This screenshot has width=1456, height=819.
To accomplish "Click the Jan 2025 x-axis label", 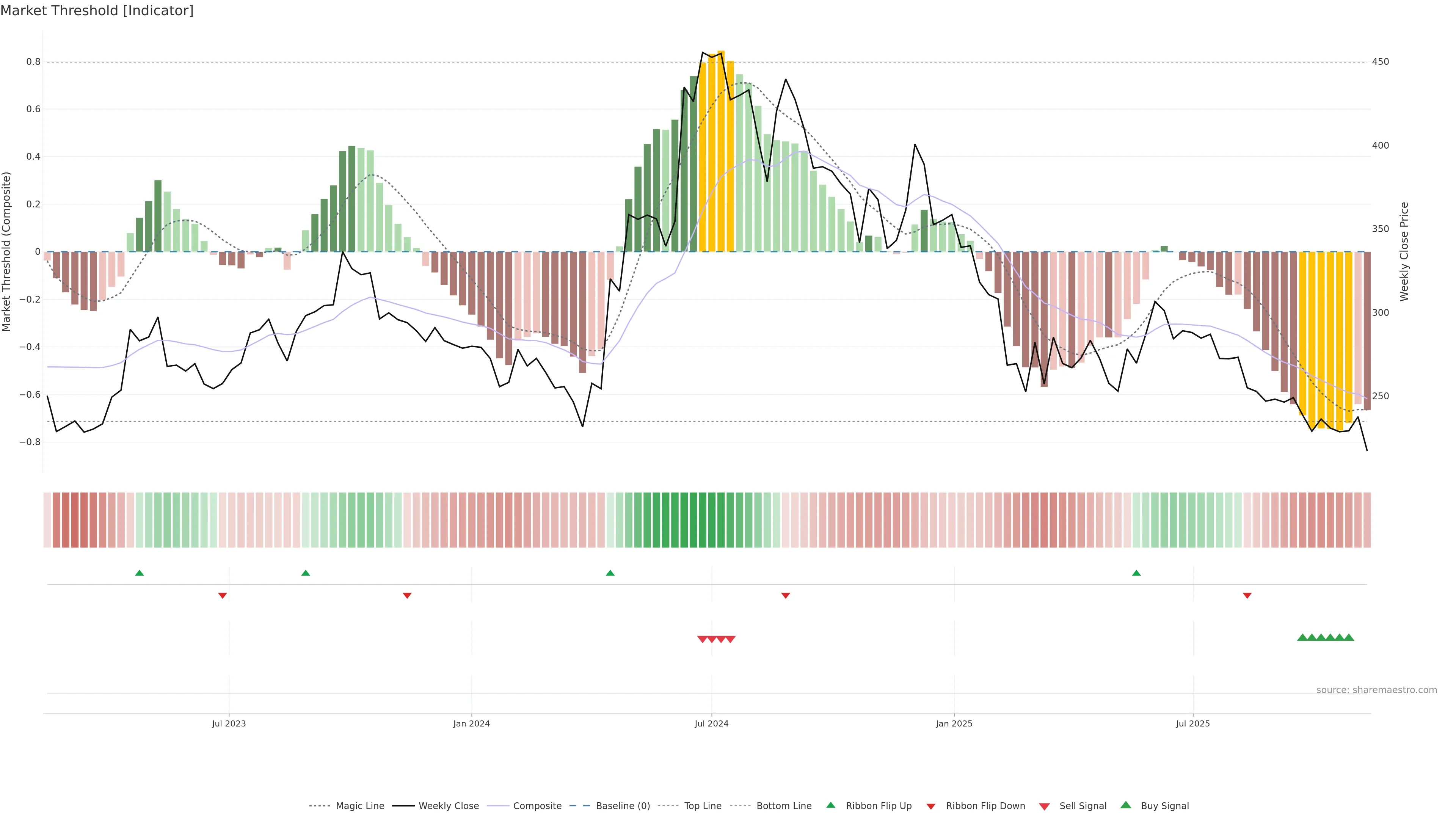I will (954, 723).
